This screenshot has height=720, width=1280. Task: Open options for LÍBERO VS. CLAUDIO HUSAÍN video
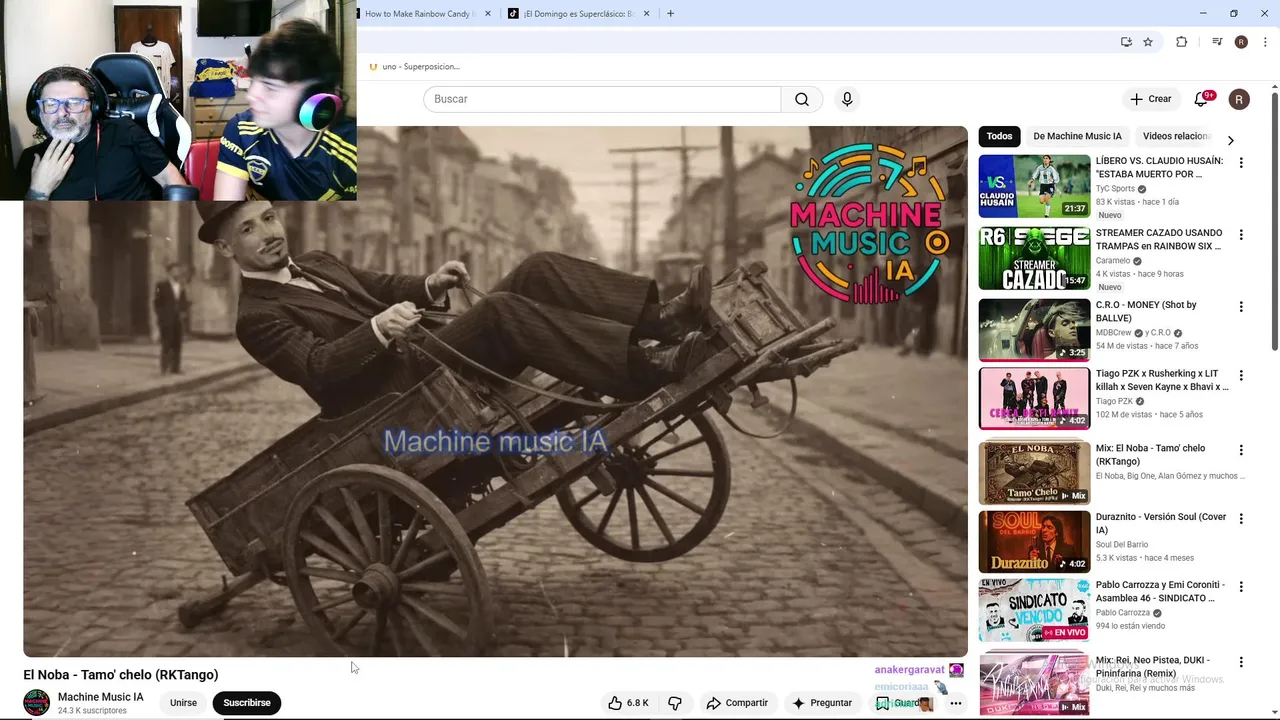[1241, 163]
